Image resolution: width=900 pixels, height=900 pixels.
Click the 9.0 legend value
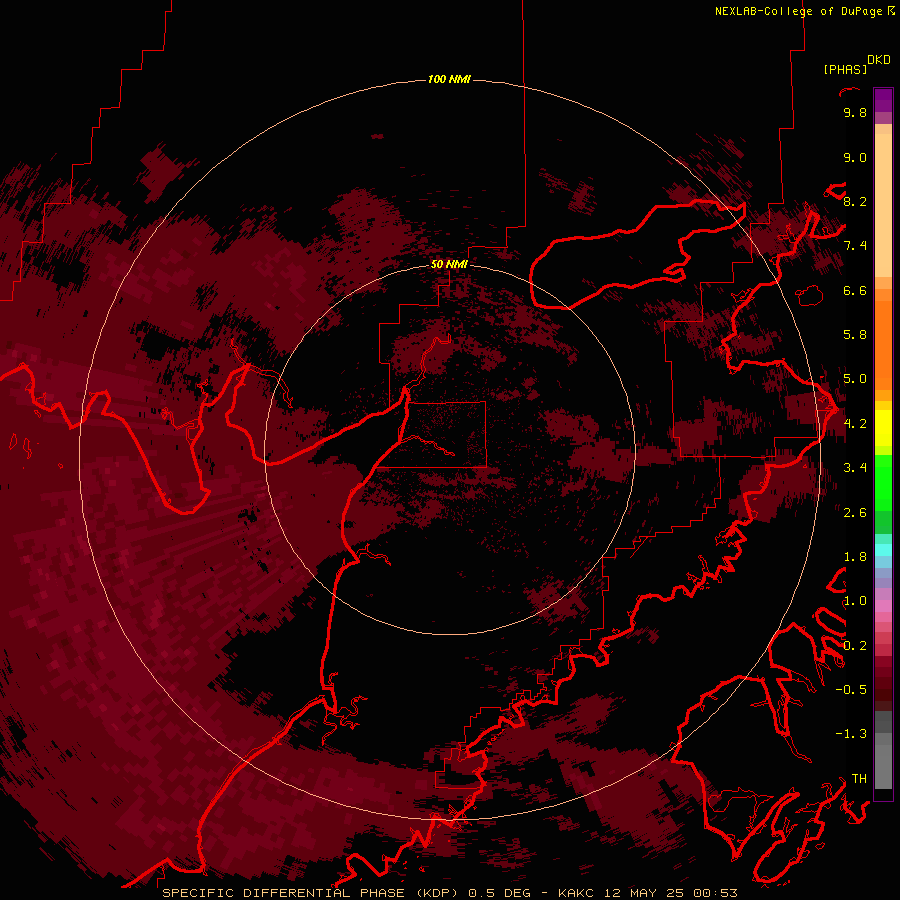(x=855, y=157)
